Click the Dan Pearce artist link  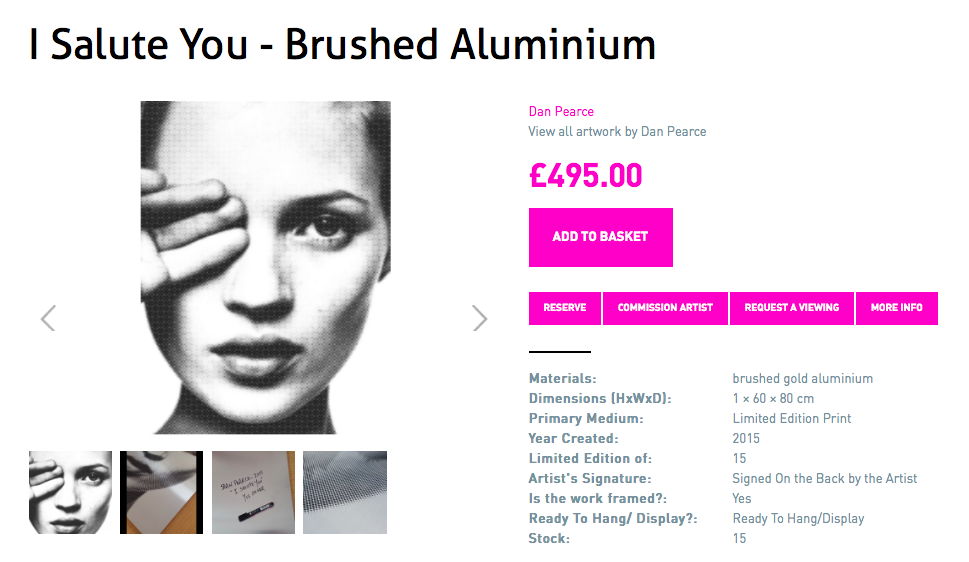[x=561, y=111]
